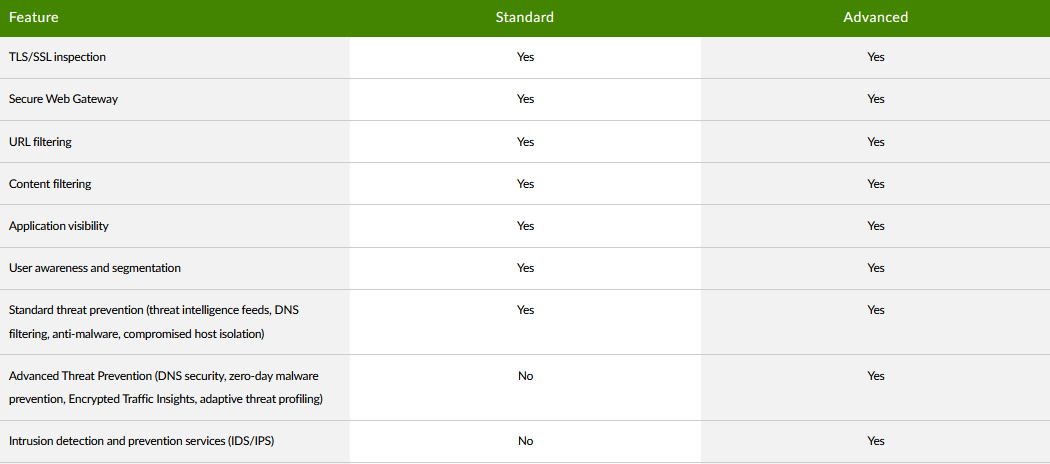The width and height of the screenshot is (1050, 464).
Task: Click Advanced's Yes for IDS/IPS row
Action: pyautogui.click(x=876, y=441)
